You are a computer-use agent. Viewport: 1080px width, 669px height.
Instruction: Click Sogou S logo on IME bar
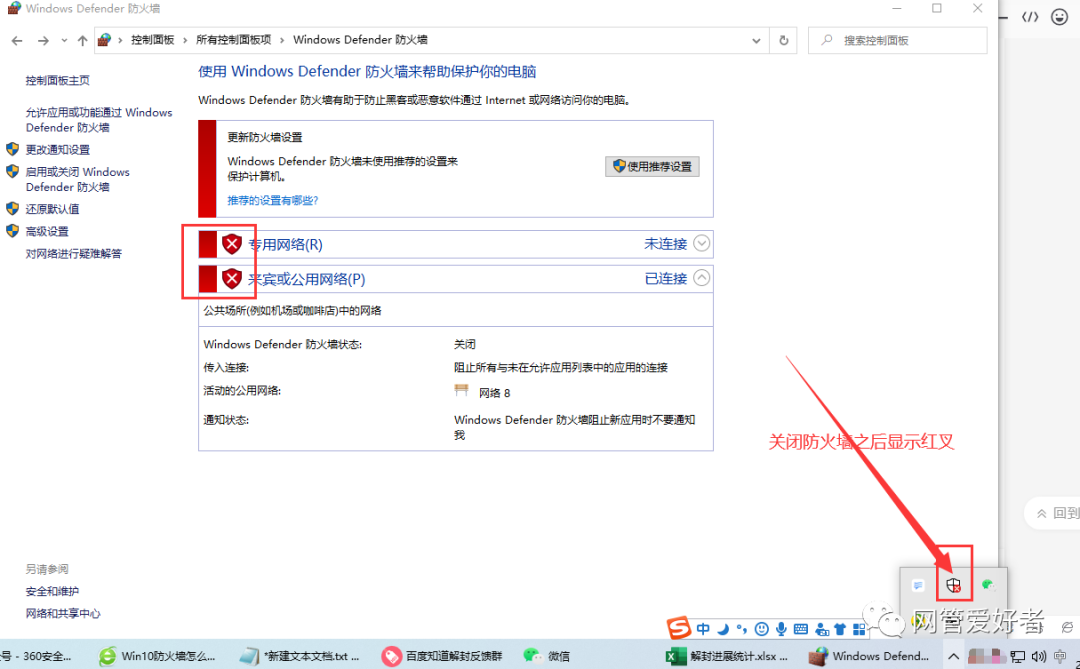(678, 628)
